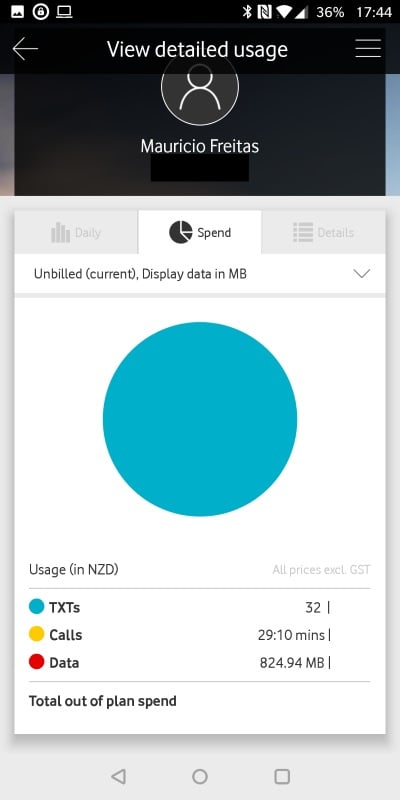Select the TXTs usage row
Screen dimensions: 400x800
[x=200, y=607]
